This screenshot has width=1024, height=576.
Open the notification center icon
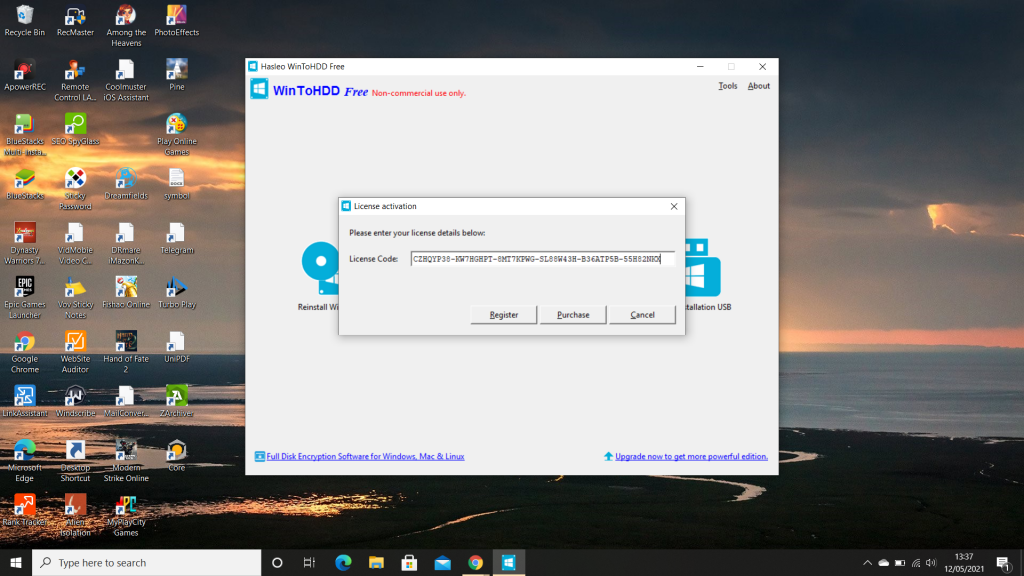1004,562
